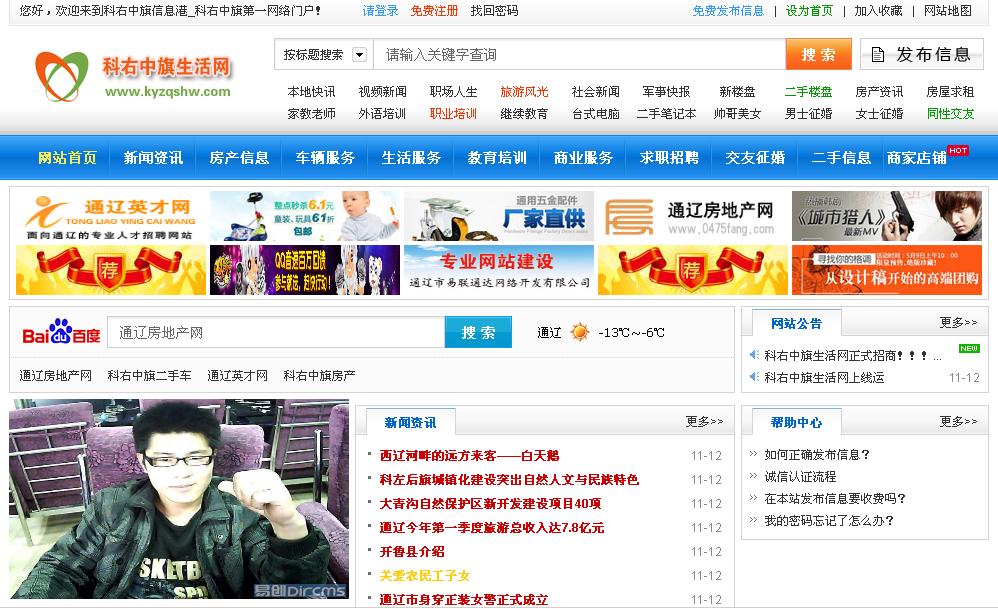Select 求职招聘 in the navigation bar
The width and height of the screenshot is (998, 609).
point(669,158)
